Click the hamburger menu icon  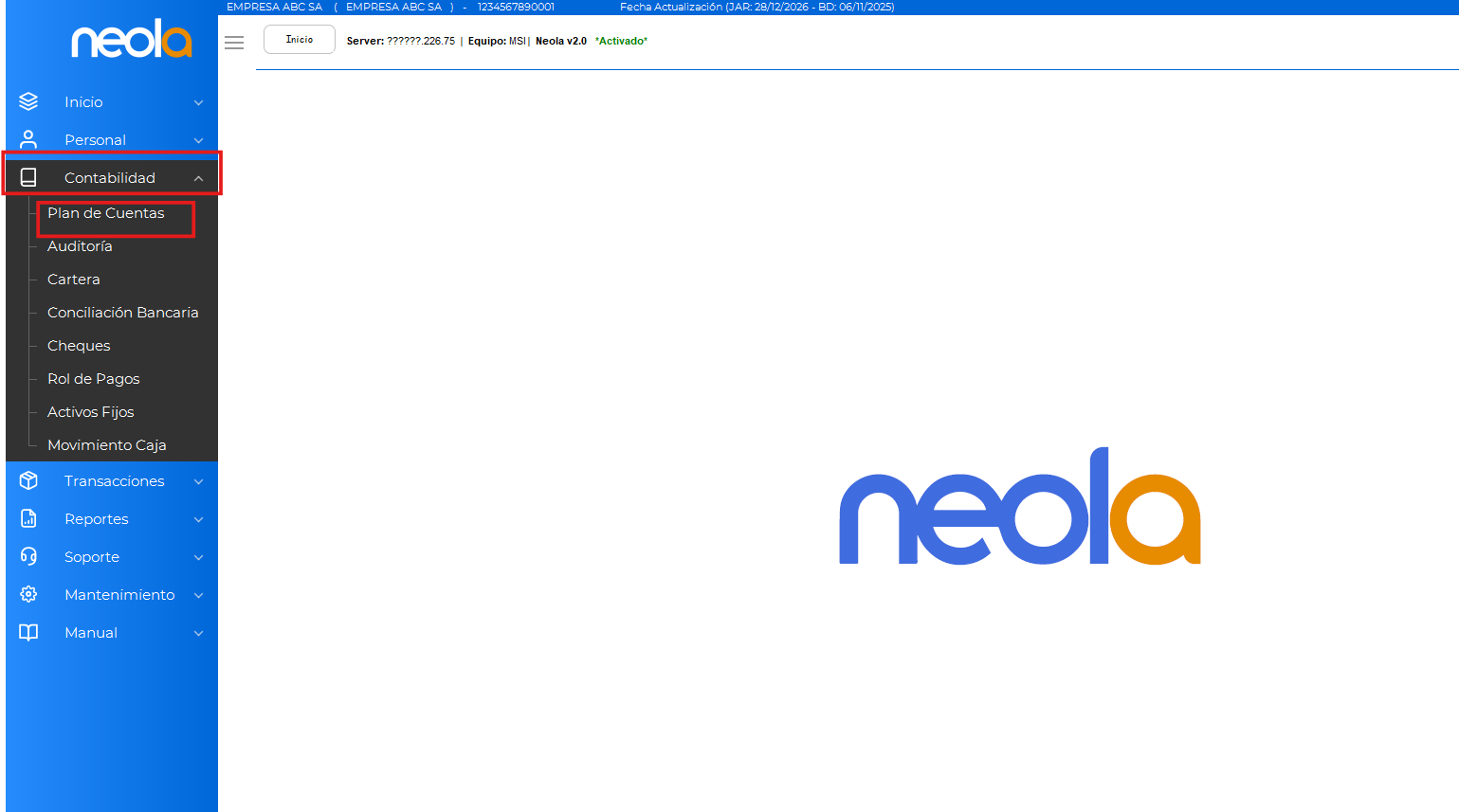(x=234, y=43)
